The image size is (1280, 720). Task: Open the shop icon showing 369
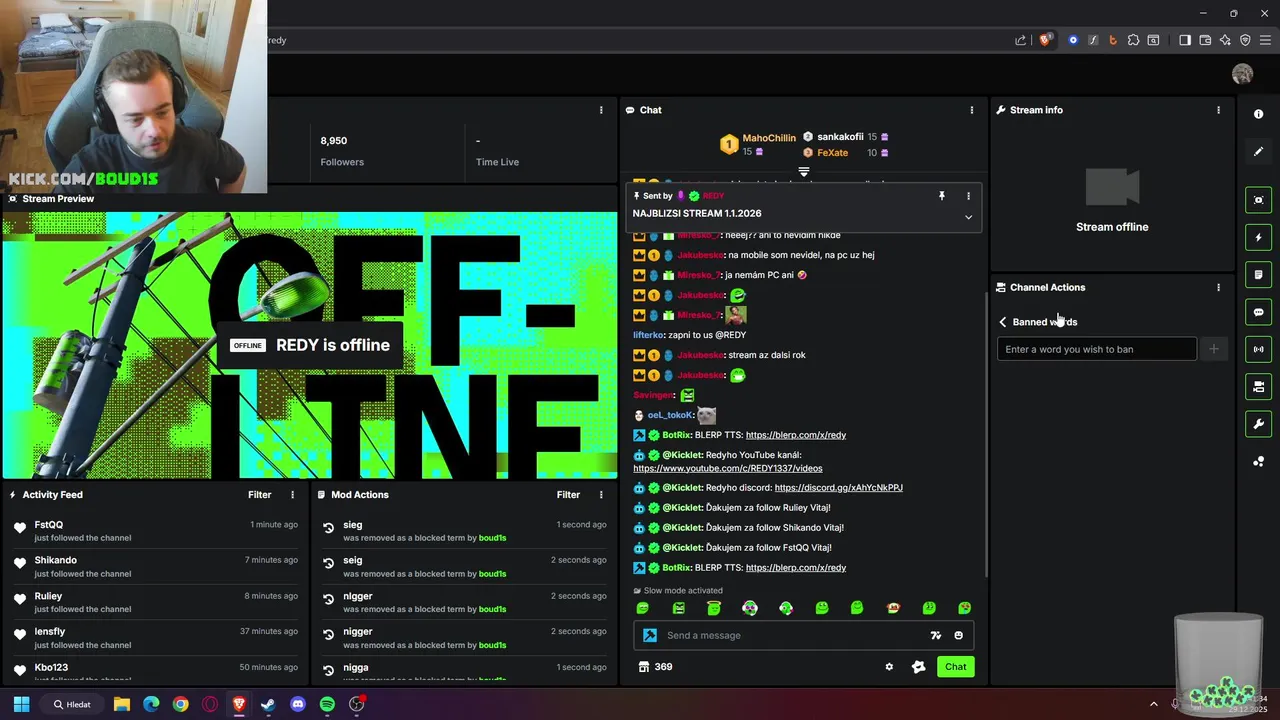(655, 667)
